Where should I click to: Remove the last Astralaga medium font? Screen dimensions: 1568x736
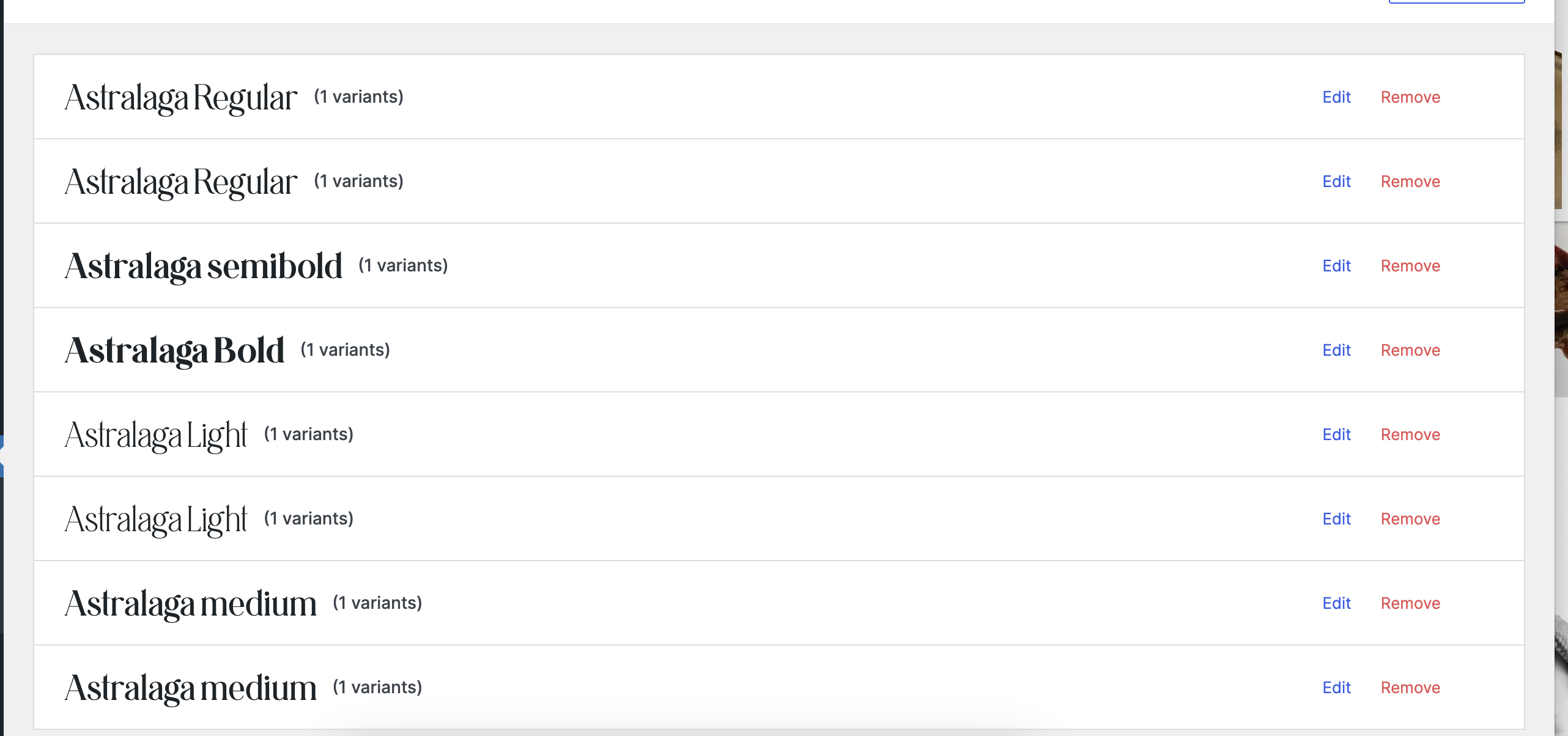[x=1410, y=688]
